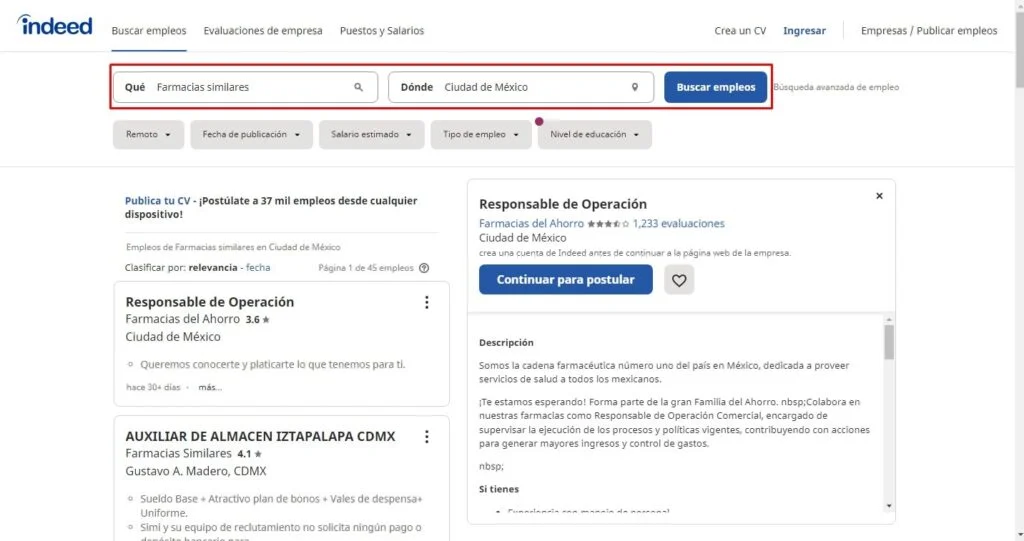Click 'Si tienes' heading in description
This screenshot has width=1024, height=541.
(x=499, y=489)
